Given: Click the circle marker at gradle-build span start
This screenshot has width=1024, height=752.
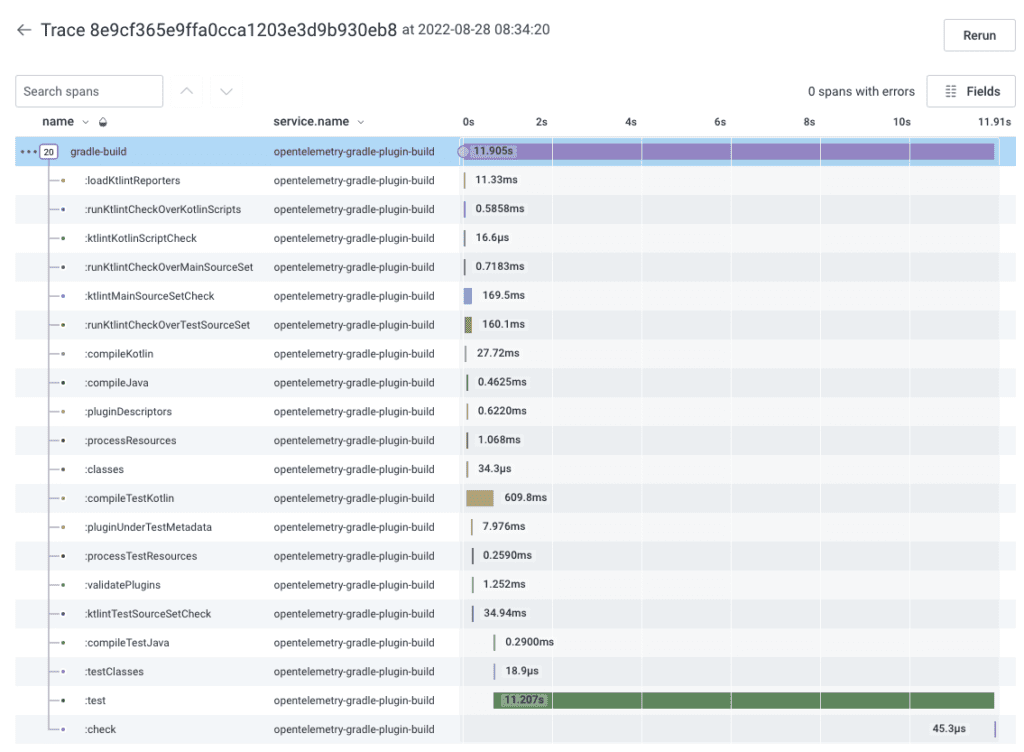Looking at the screenshot, I should 463,152.
